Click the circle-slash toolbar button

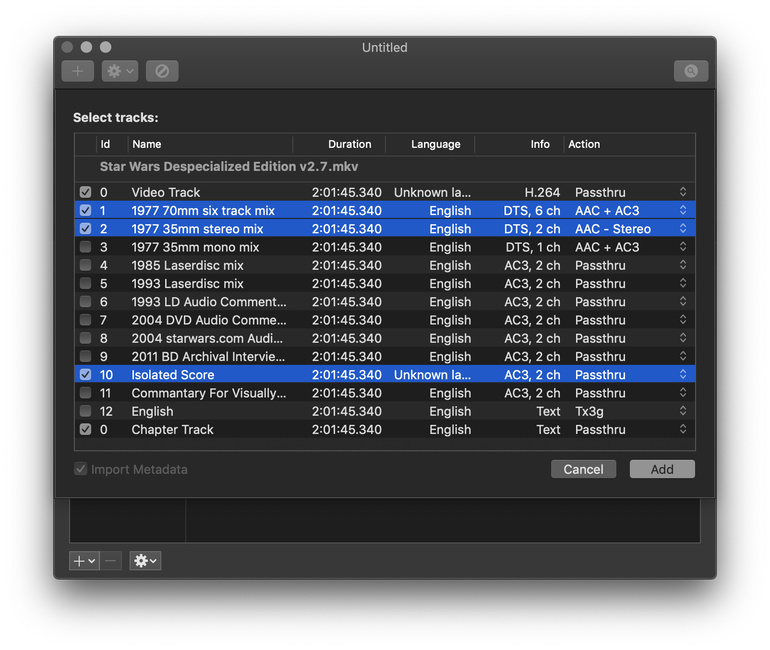click(x=162, y=71)
